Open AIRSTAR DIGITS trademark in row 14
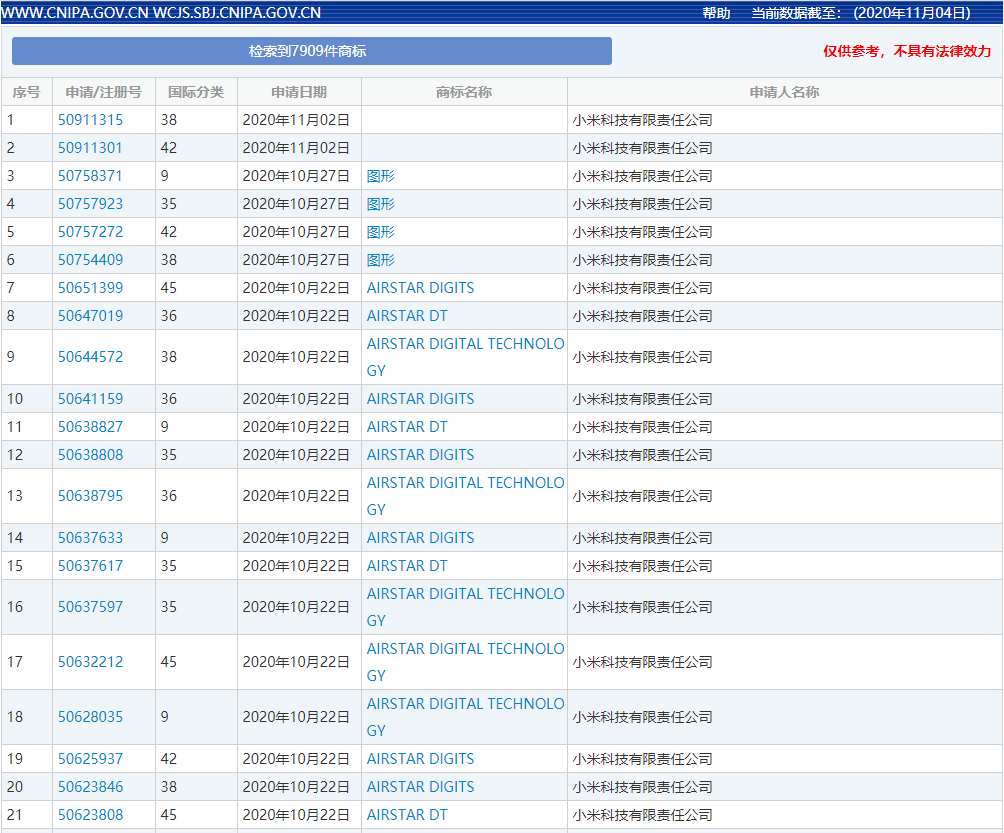 420,538
